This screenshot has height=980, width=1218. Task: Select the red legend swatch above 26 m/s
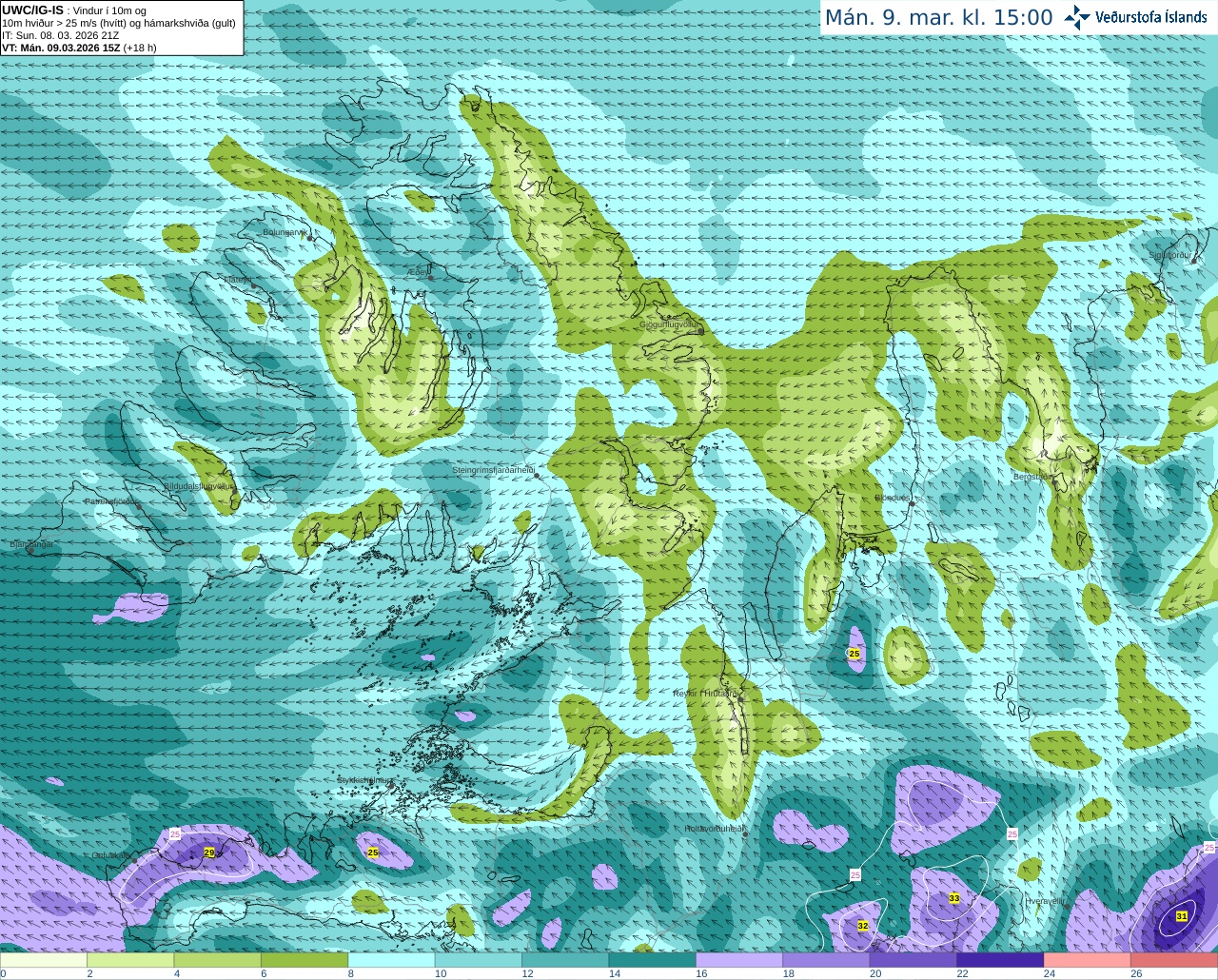coord(1174,960)
